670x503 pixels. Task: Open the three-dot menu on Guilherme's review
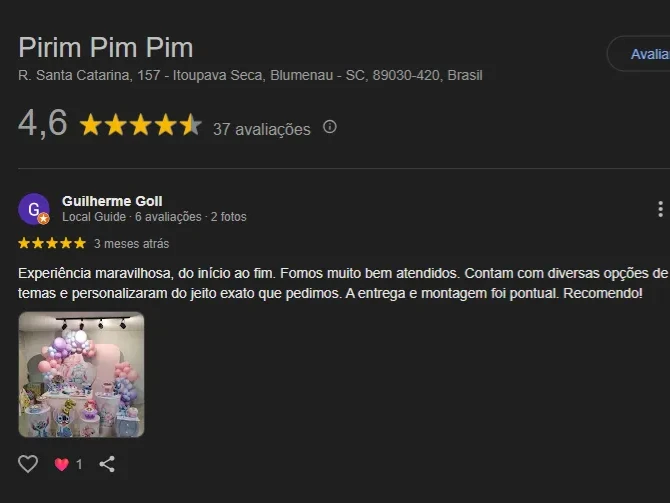660,209
